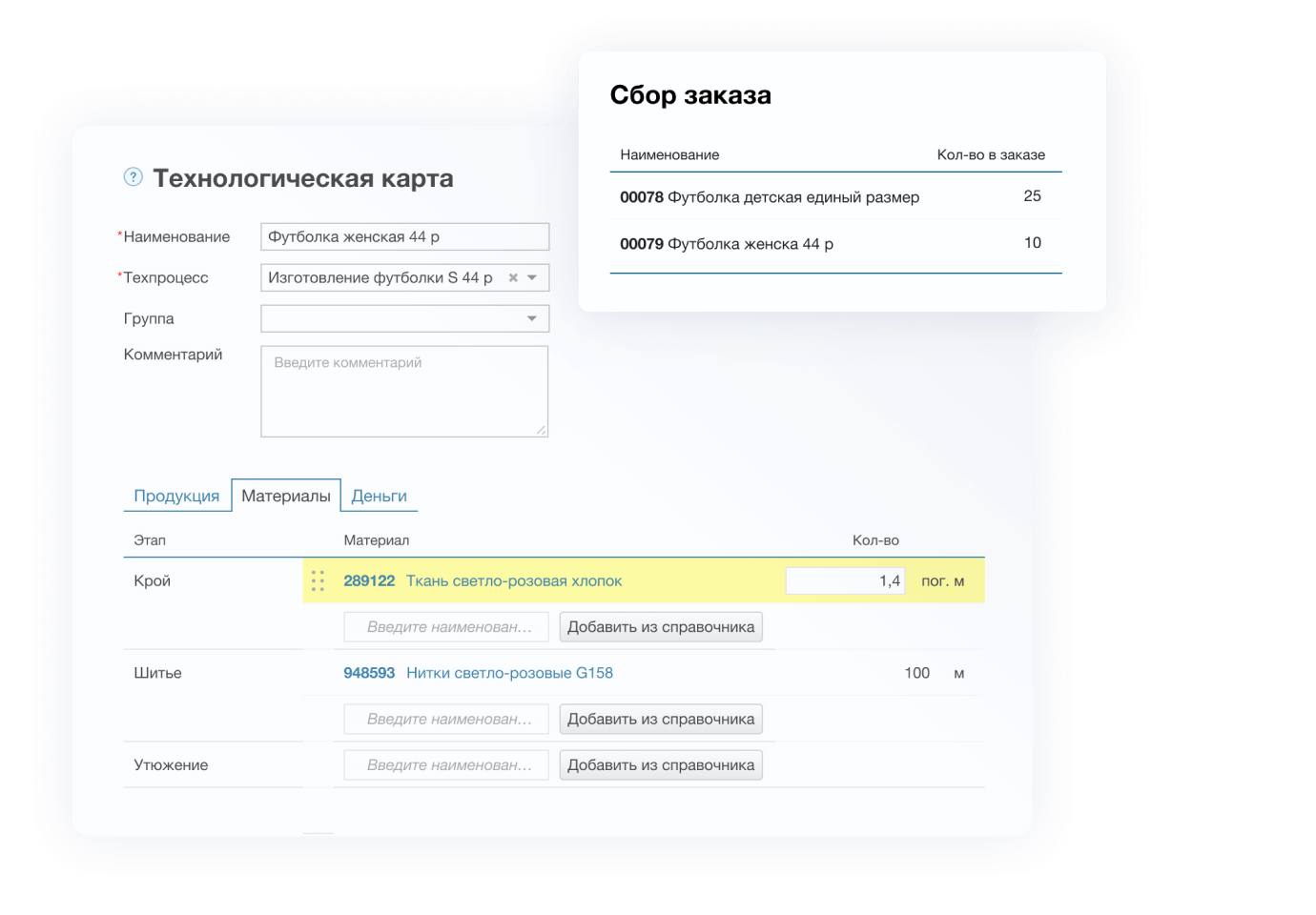Viewport: 1316px width, 915px height.
Task: Click the Этап column header
Action: pos(150,540)
